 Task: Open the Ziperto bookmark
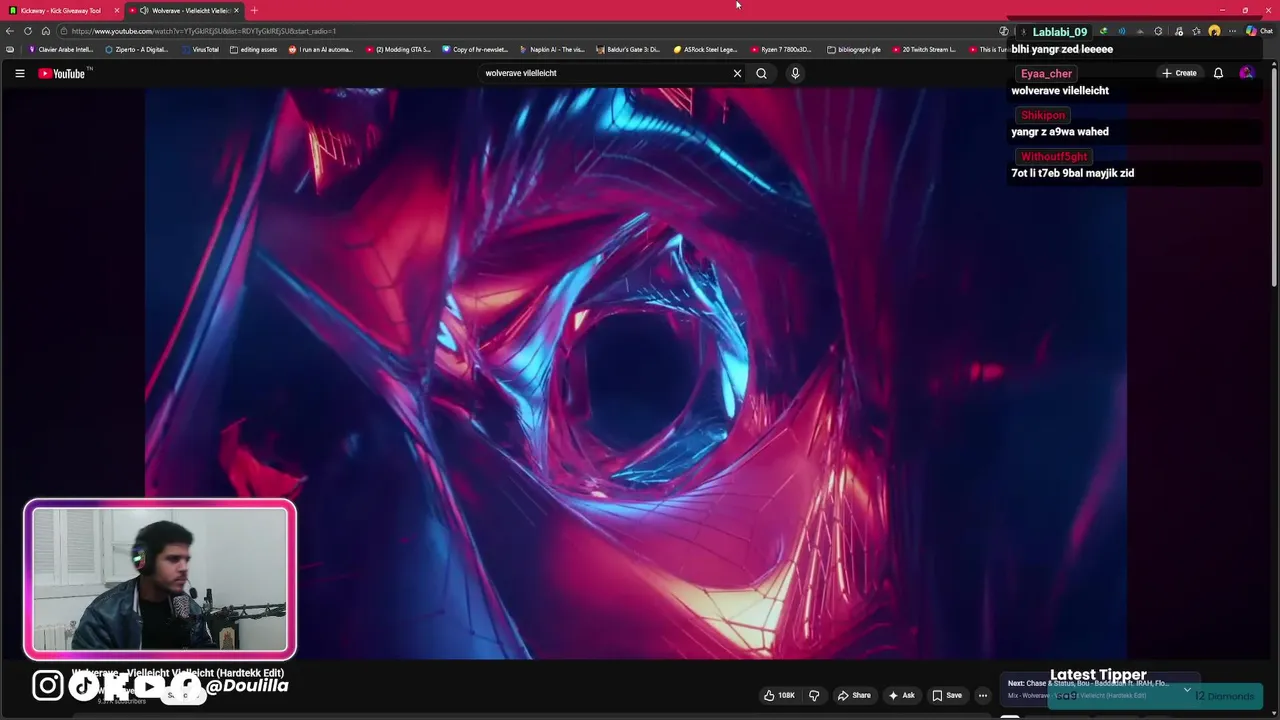[137, 49]
